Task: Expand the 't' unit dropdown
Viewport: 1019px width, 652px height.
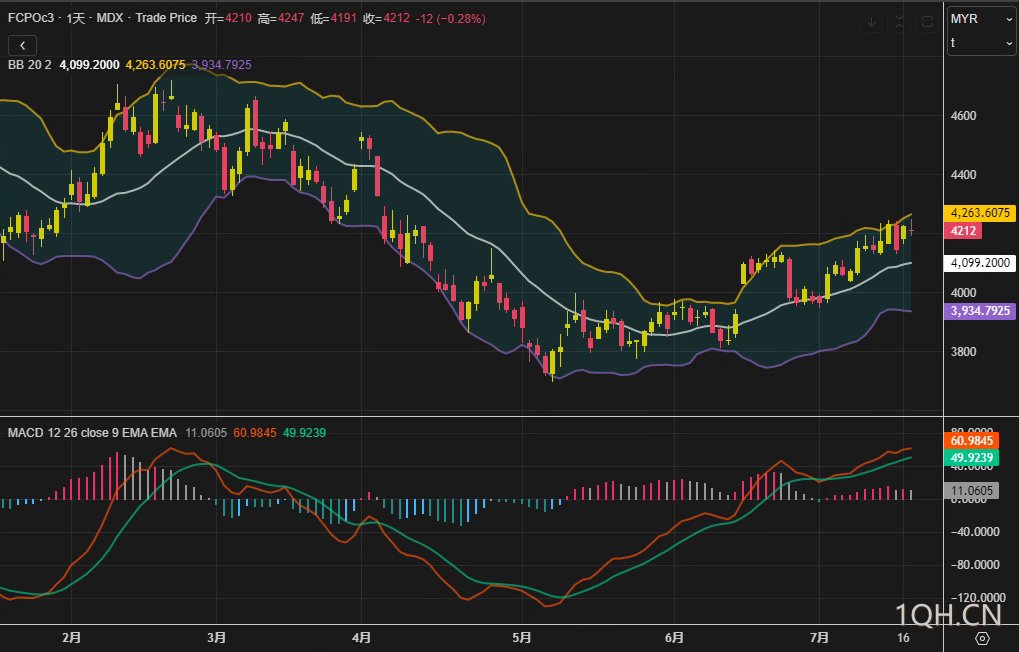Action: point(981,43)
